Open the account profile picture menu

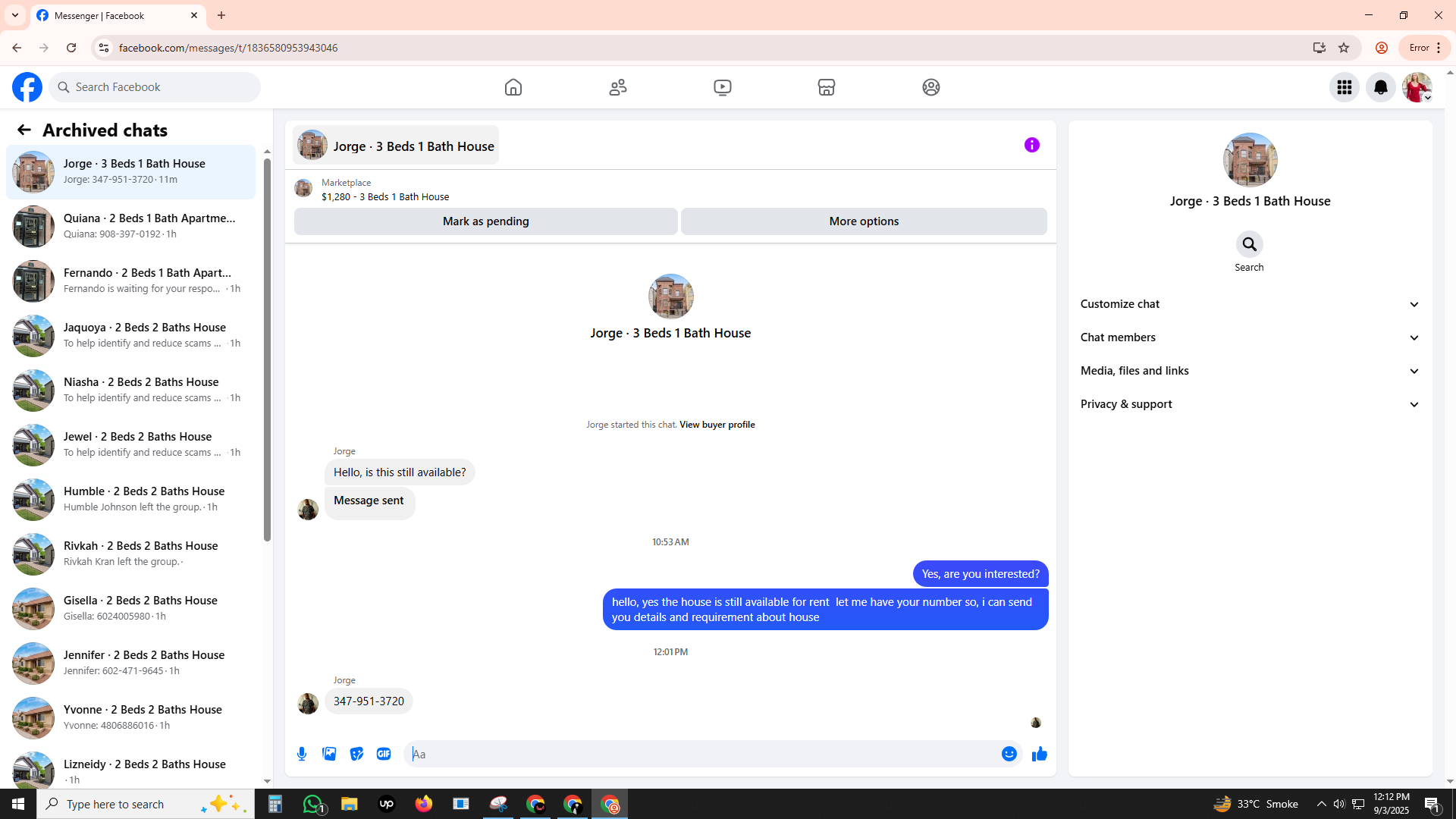pos(1417,87)
